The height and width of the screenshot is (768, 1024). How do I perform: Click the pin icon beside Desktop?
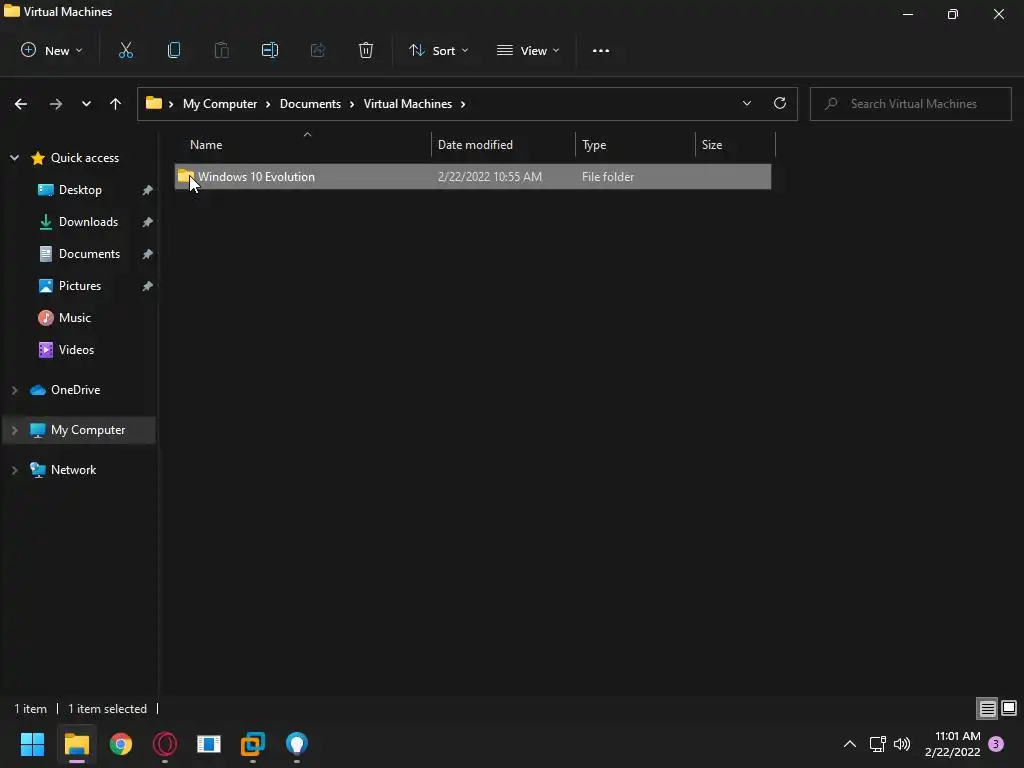click(x=148, y=190)
